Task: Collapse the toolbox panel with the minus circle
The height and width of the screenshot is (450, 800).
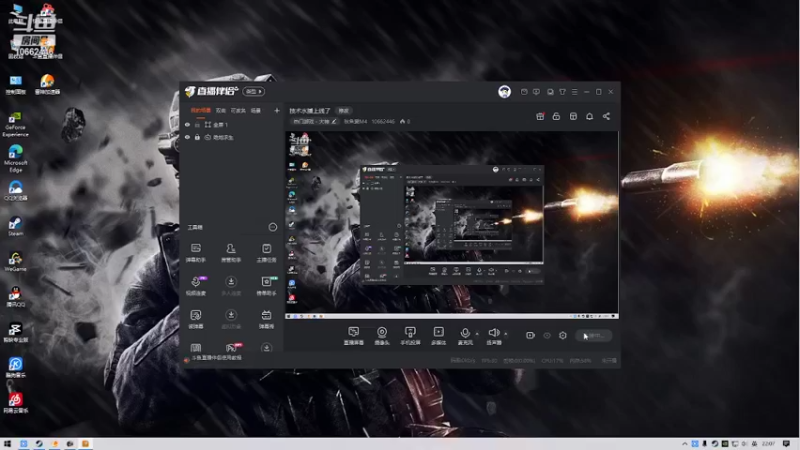Action: click(x=273, y=227)
